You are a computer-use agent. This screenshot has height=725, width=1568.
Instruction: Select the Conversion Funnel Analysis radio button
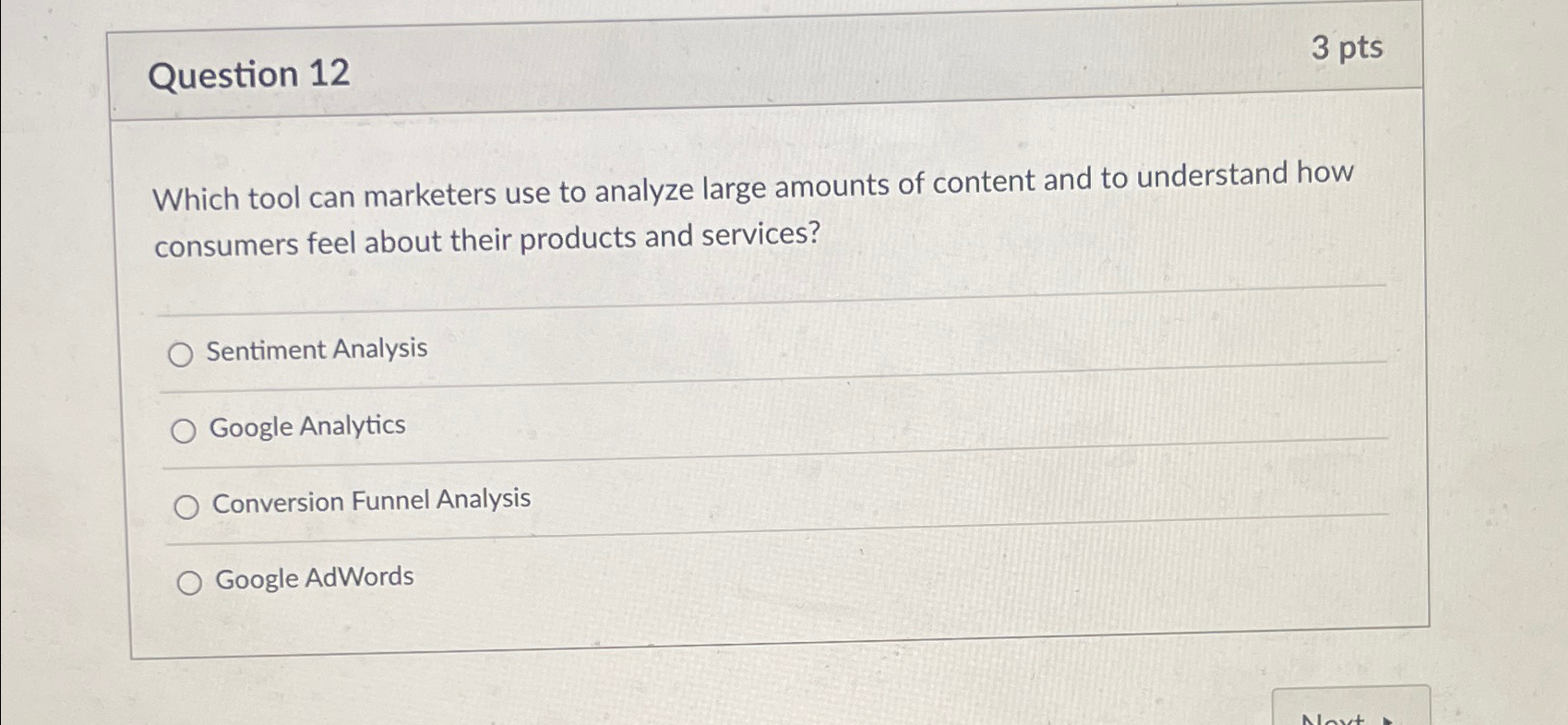[x=188, y=506]
